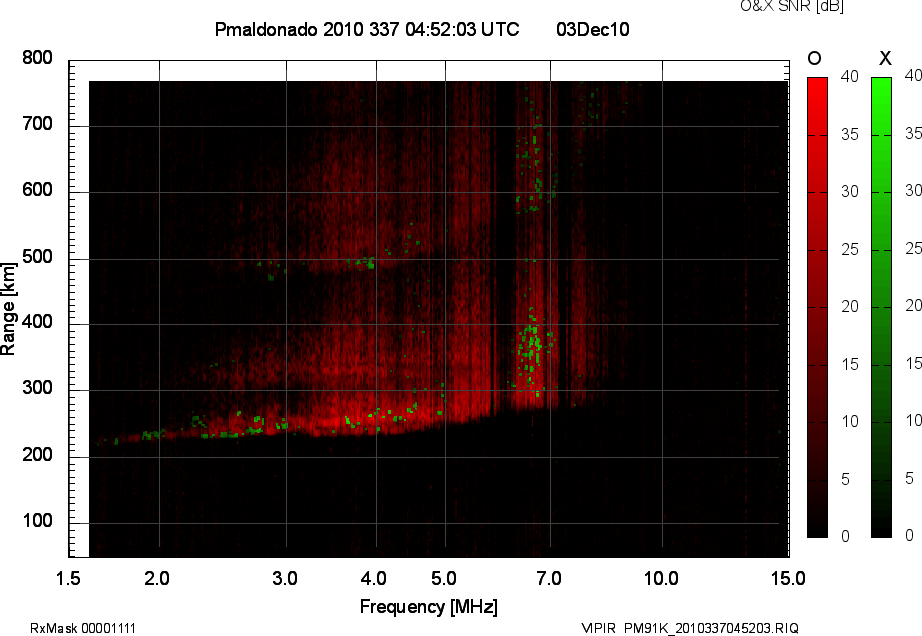Click the 'X' colorbar label

(885, 58)
